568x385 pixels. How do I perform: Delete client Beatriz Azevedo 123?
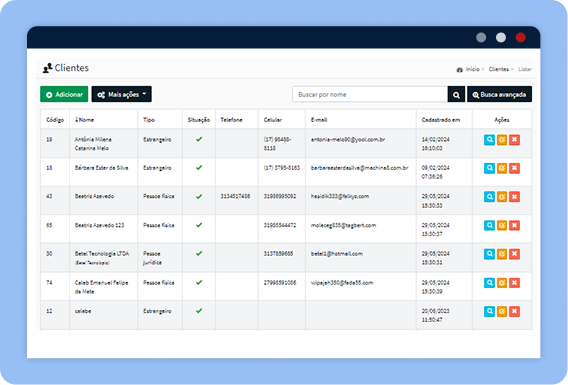(514, 225)
